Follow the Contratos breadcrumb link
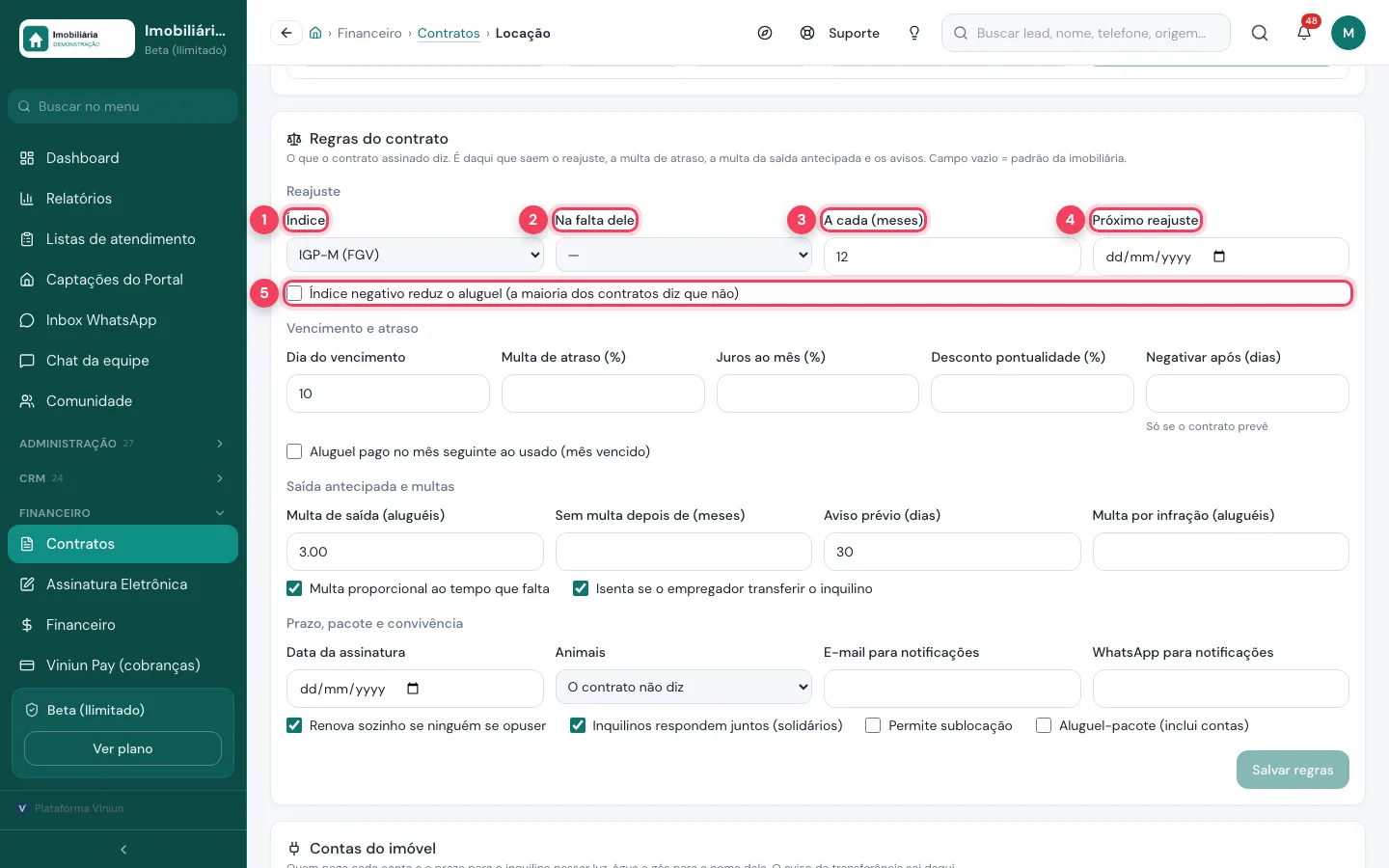 [449, 33]
